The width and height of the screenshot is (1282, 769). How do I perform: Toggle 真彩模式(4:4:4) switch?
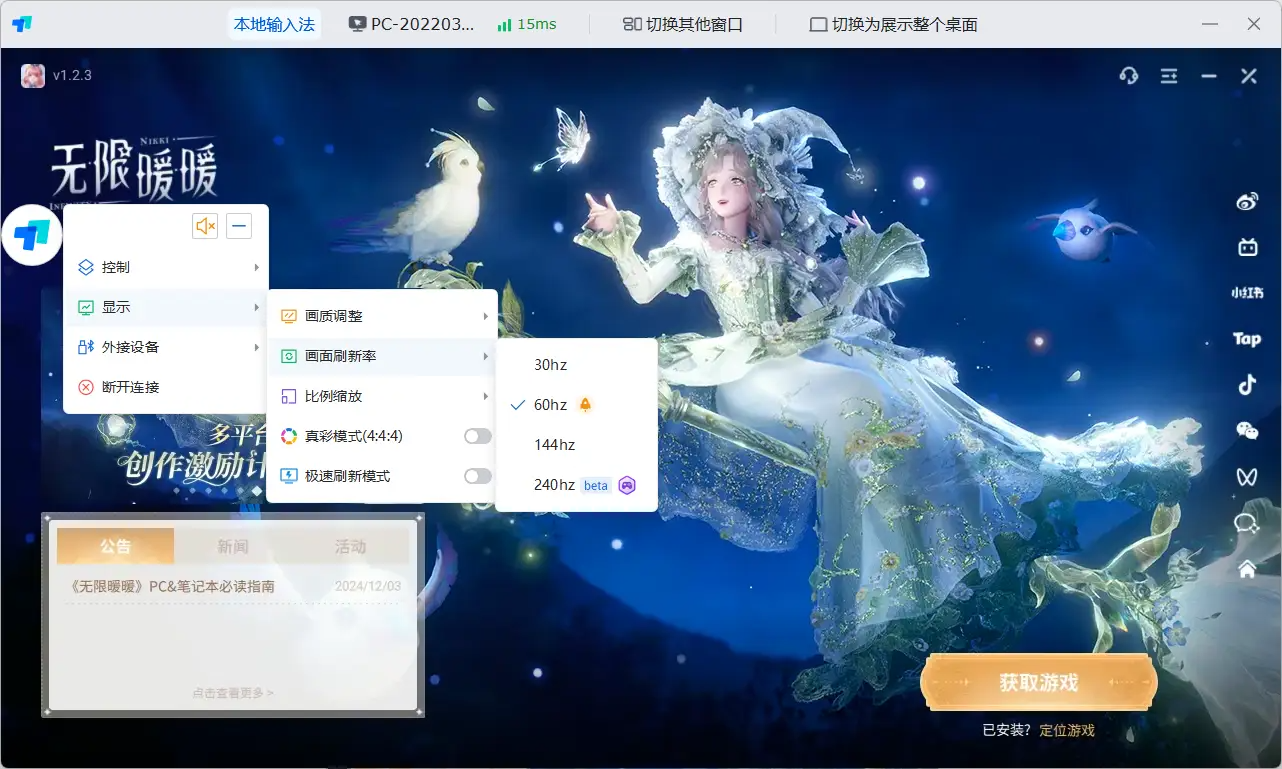[x=478, y=436]
